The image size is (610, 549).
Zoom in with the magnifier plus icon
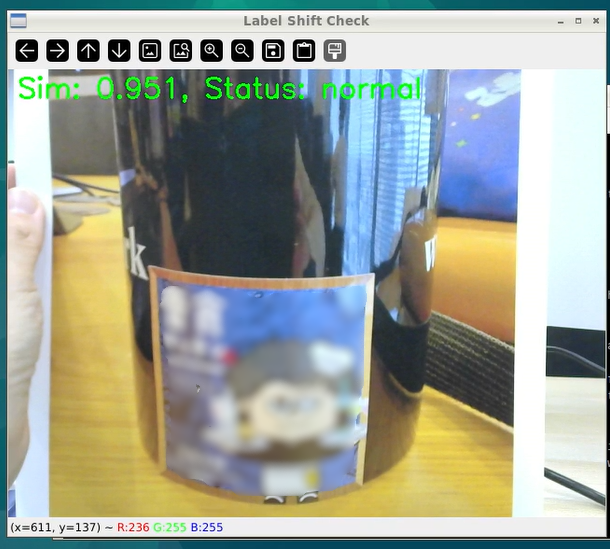tap(211, 50)
